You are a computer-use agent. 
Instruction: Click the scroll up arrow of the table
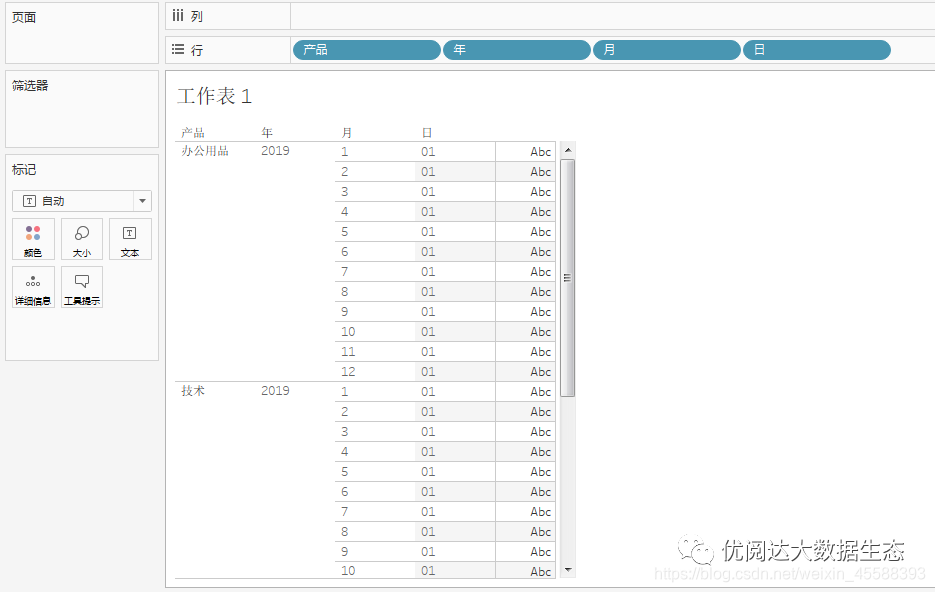(568, 150)
